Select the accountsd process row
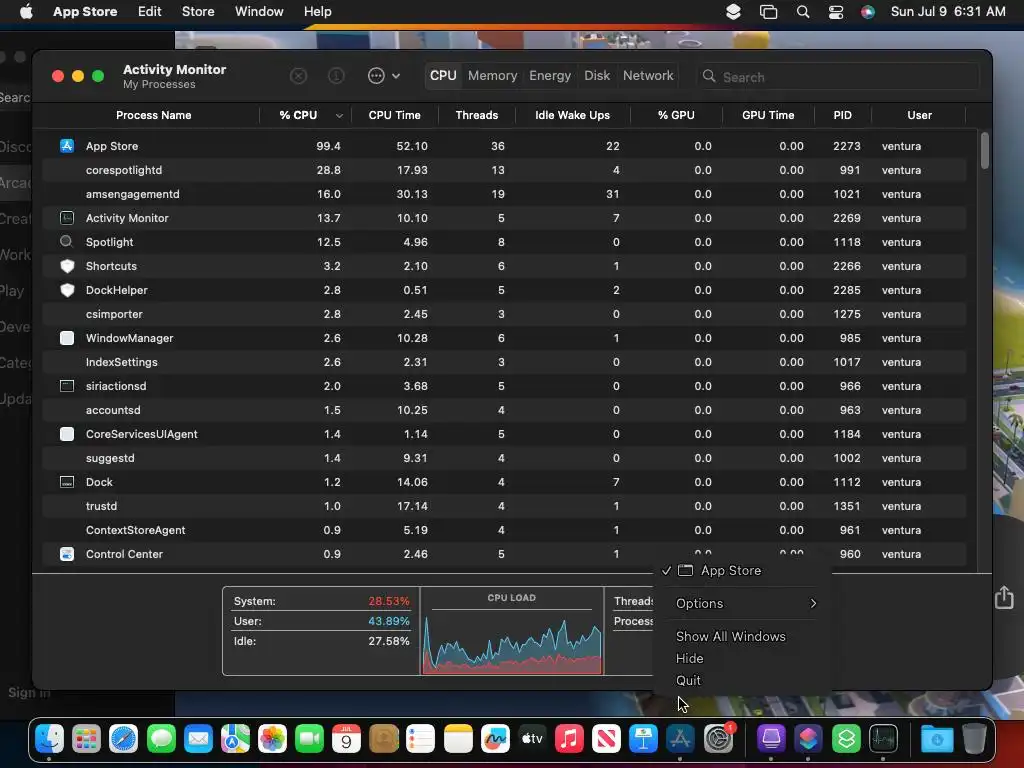Viewport: 1024px width, 768px height. (x=504, y=410)
